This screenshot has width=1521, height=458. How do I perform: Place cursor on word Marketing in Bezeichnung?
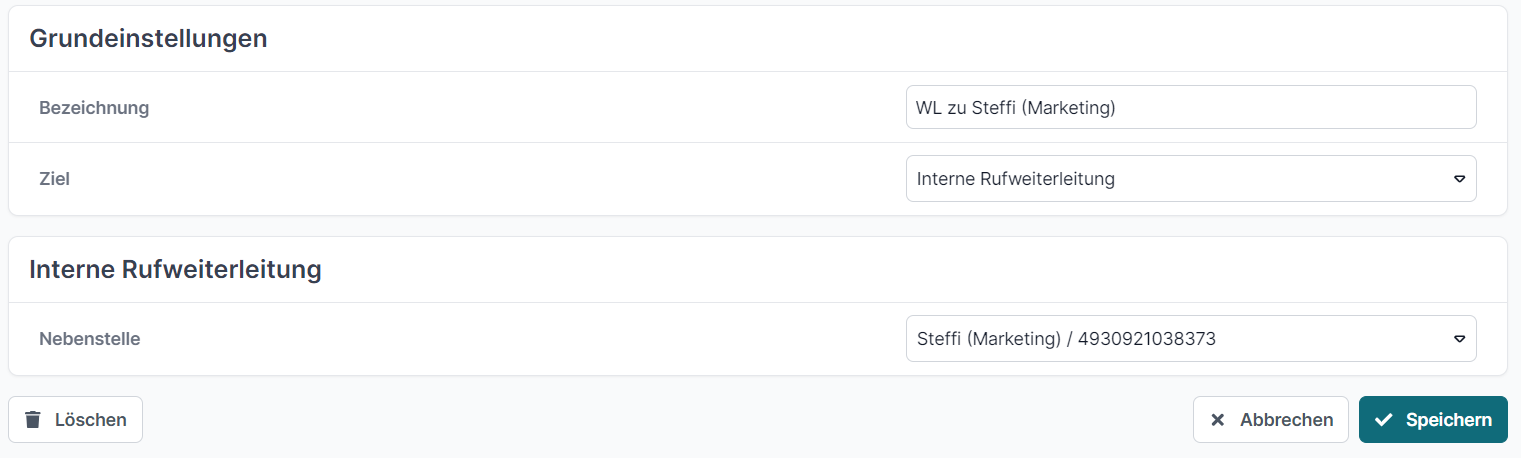point(1070,108)
